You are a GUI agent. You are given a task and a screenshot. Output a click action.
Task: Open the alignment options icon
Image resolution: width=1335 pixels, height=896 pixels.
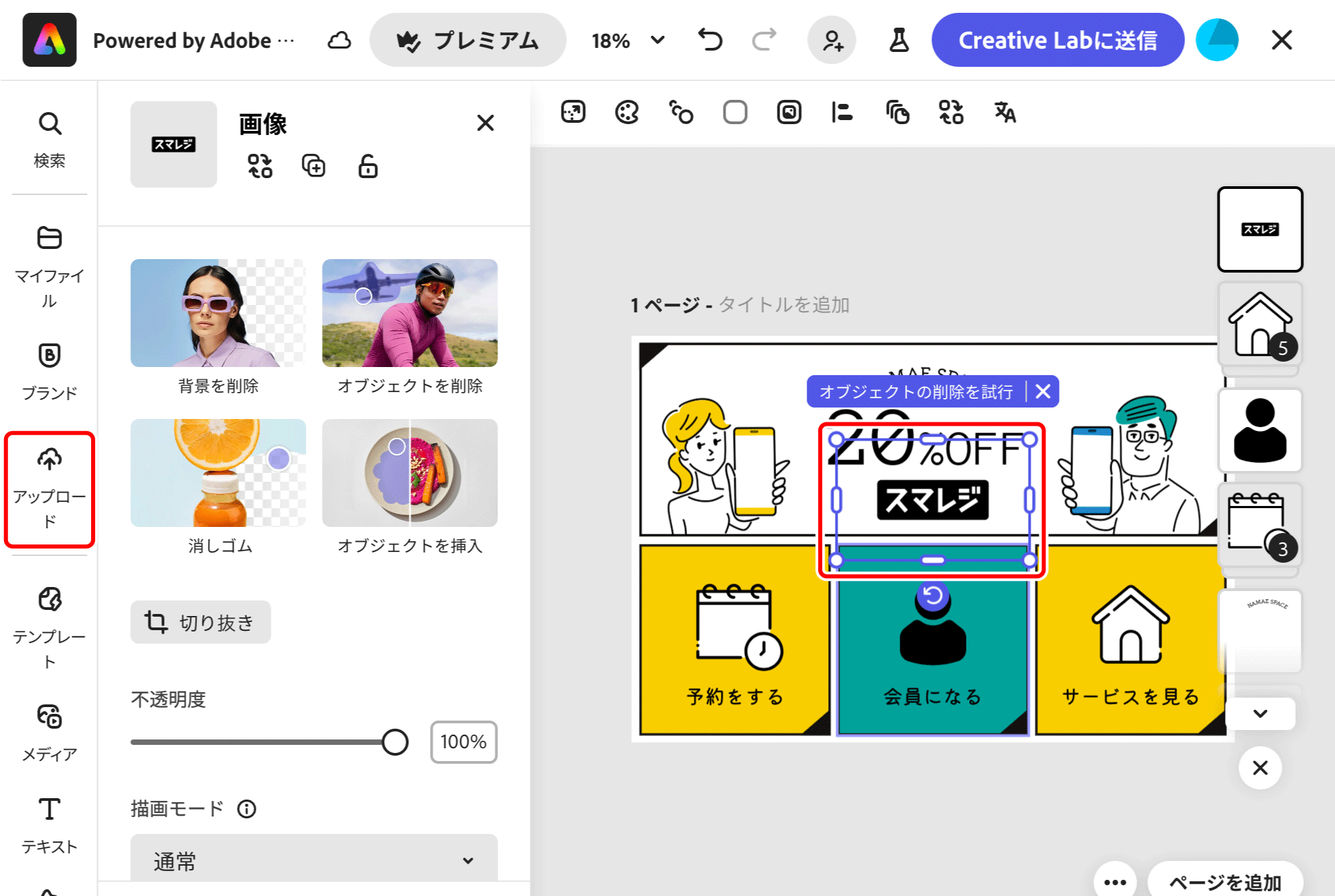coord(842,113)
